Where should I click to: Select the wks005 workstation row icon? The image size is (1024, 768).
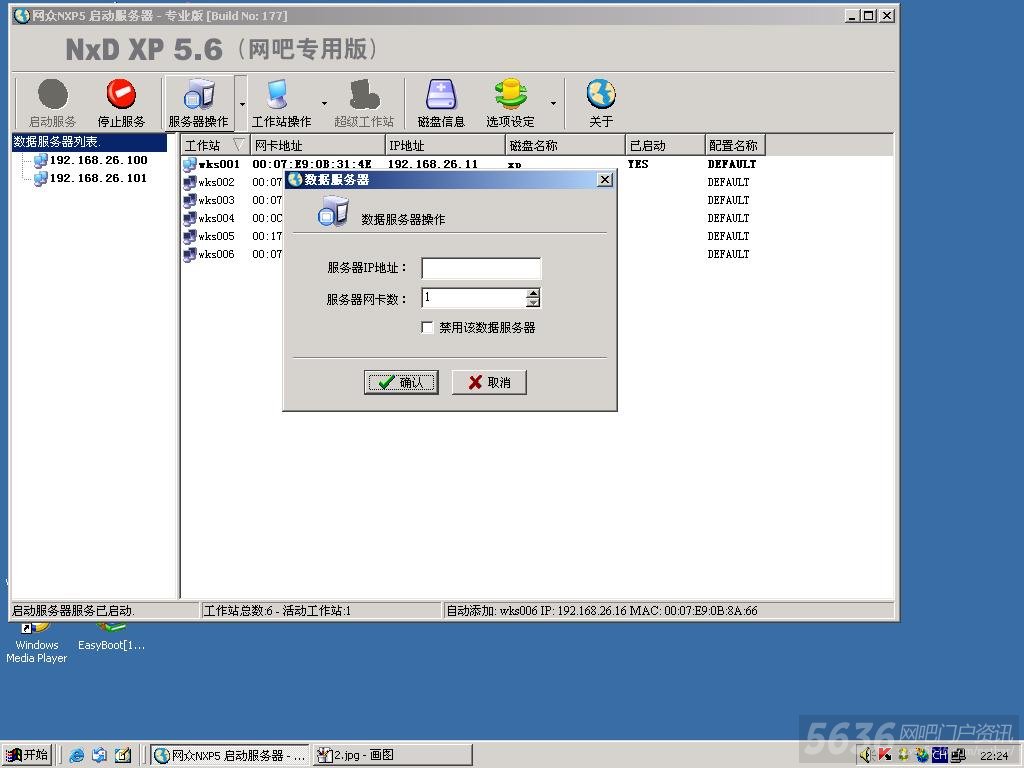(190, 236)
